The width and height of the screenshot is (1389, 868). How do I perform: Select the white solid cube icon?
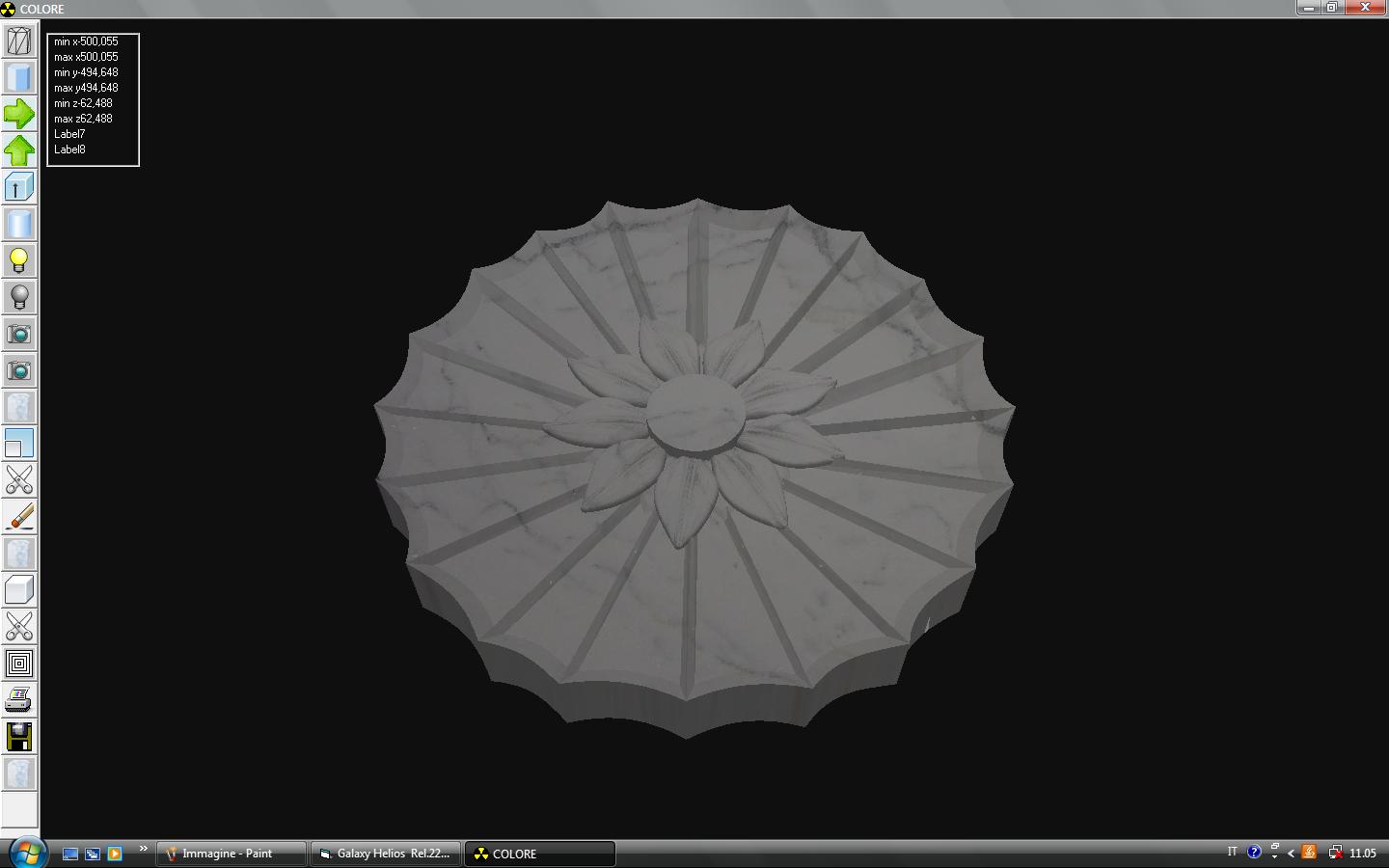(19, 590)
